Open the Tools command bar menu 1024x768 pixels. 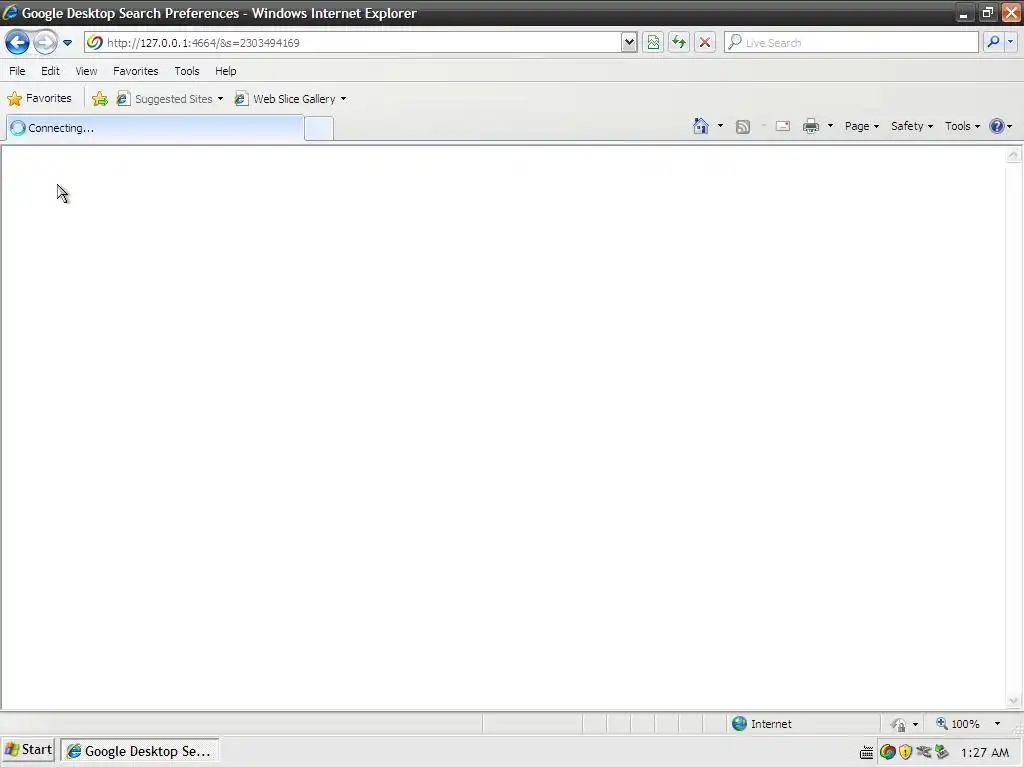962,126
